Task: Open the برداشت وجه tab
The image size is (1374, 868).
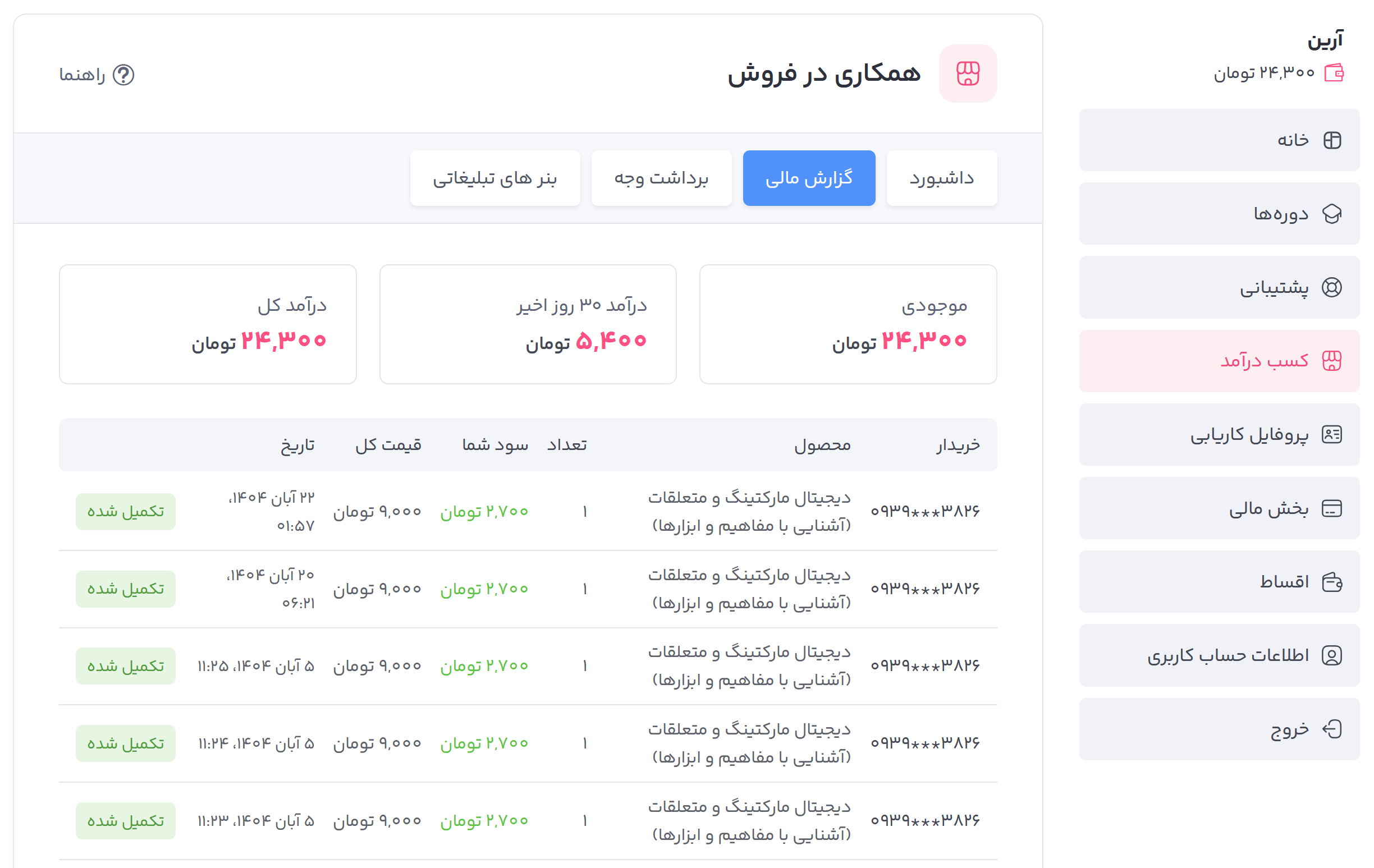Action: pos(661,178)
